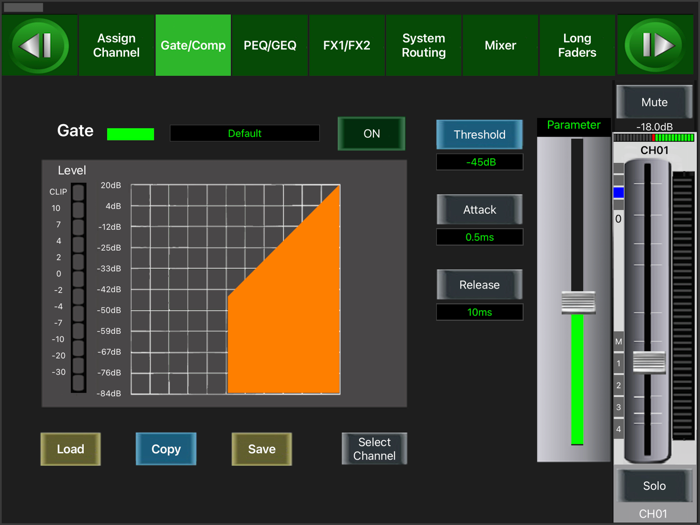The width and height of the screenshot is (700, 525).
Task: Click the CH01 label above the fader
Action: (x=654, y=150)
